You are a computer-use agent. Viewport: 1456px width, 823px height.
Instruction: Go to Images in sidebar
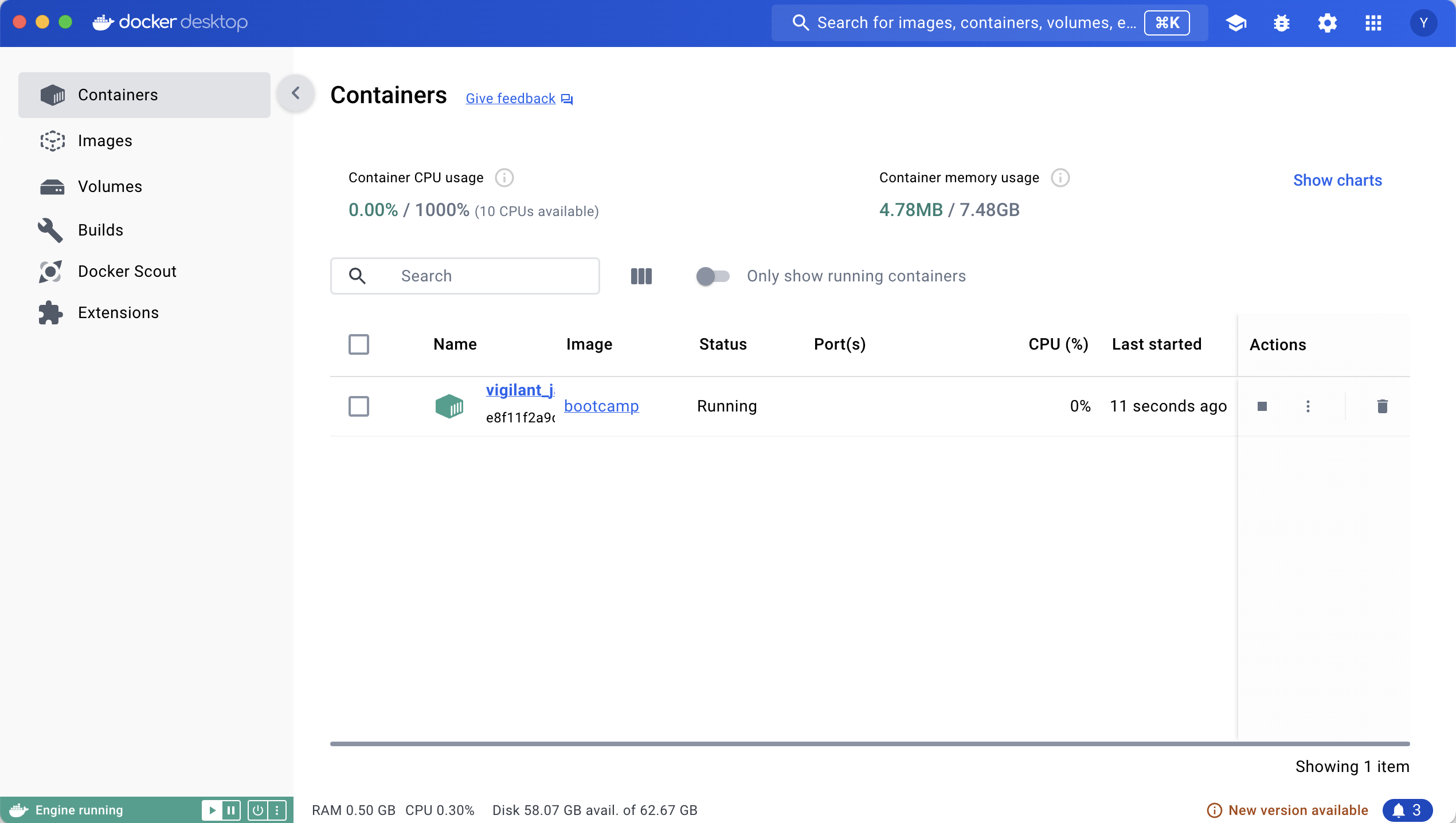pos(105,141)
